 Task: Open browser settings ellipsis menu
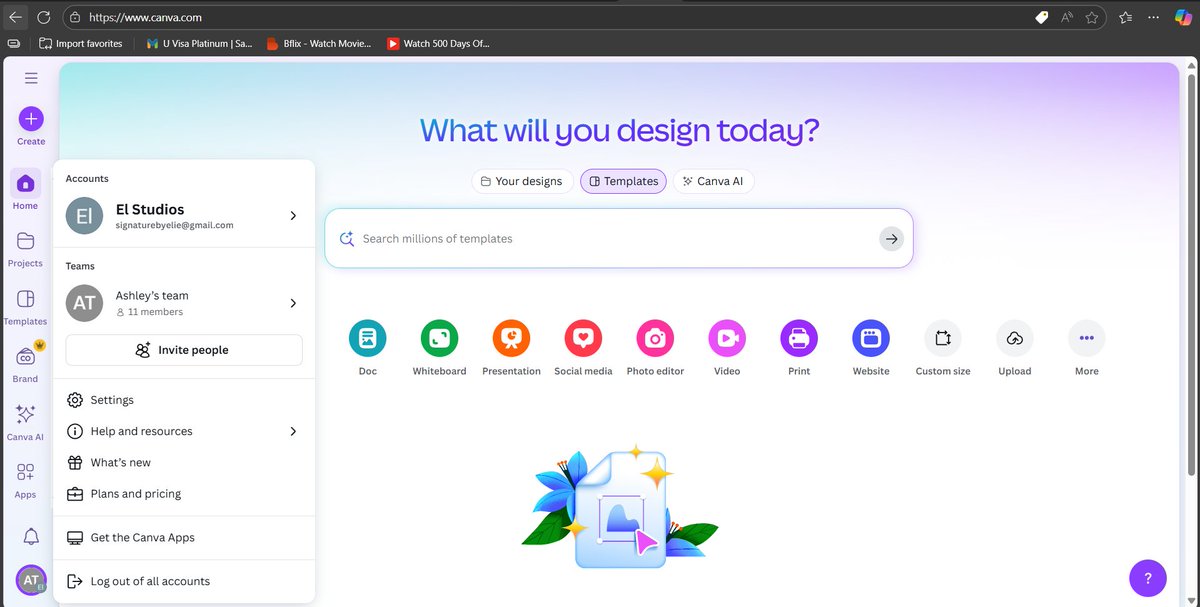(x=1155, y=17)
